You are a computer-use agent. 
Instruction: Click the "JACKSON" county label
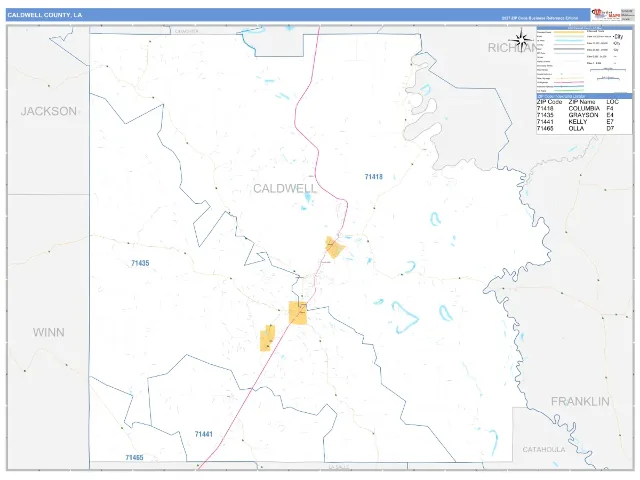[x=49, y=111]
